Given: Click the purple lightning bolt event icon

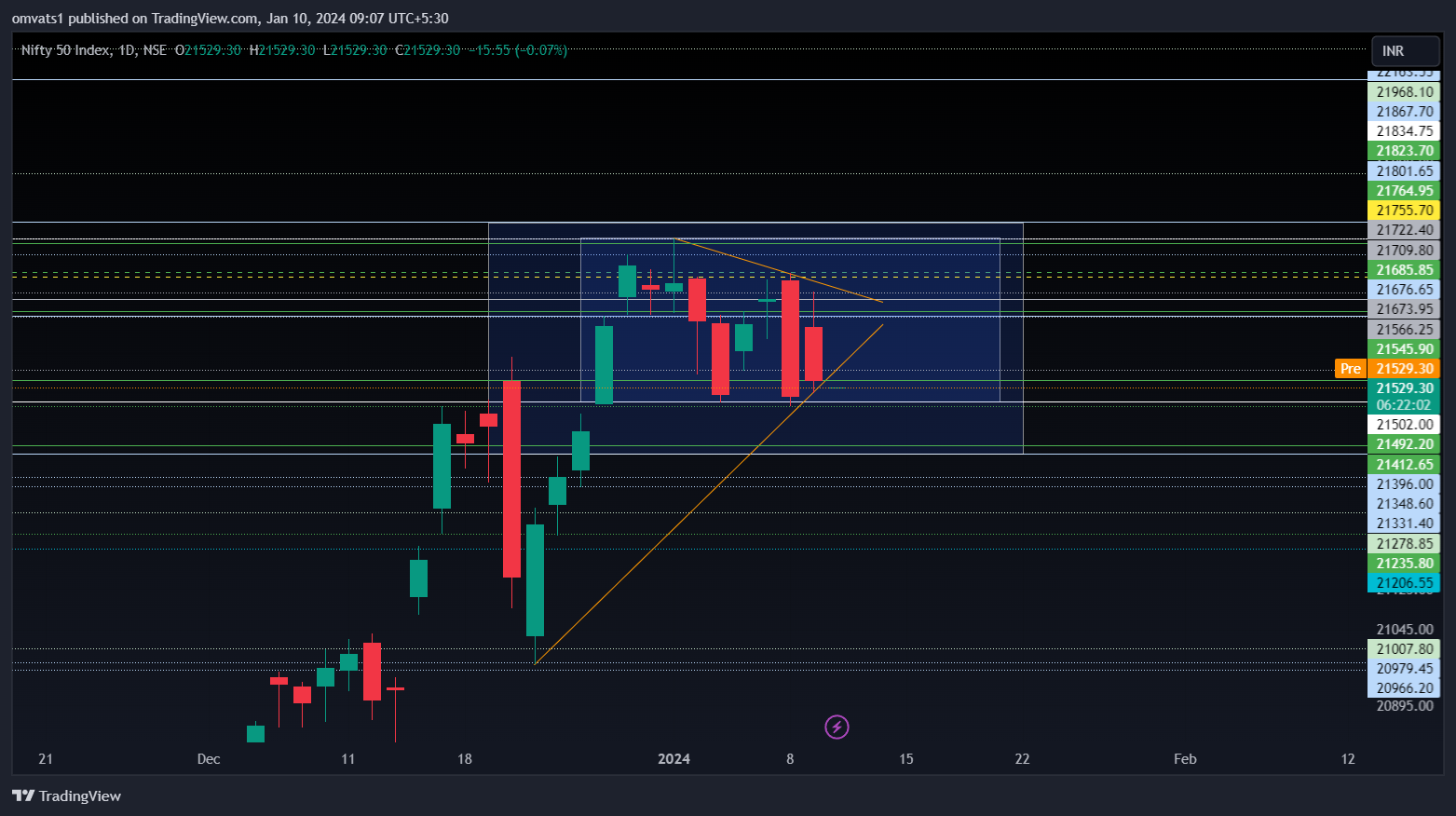Looking at the screenshot, I should [837, 727].
